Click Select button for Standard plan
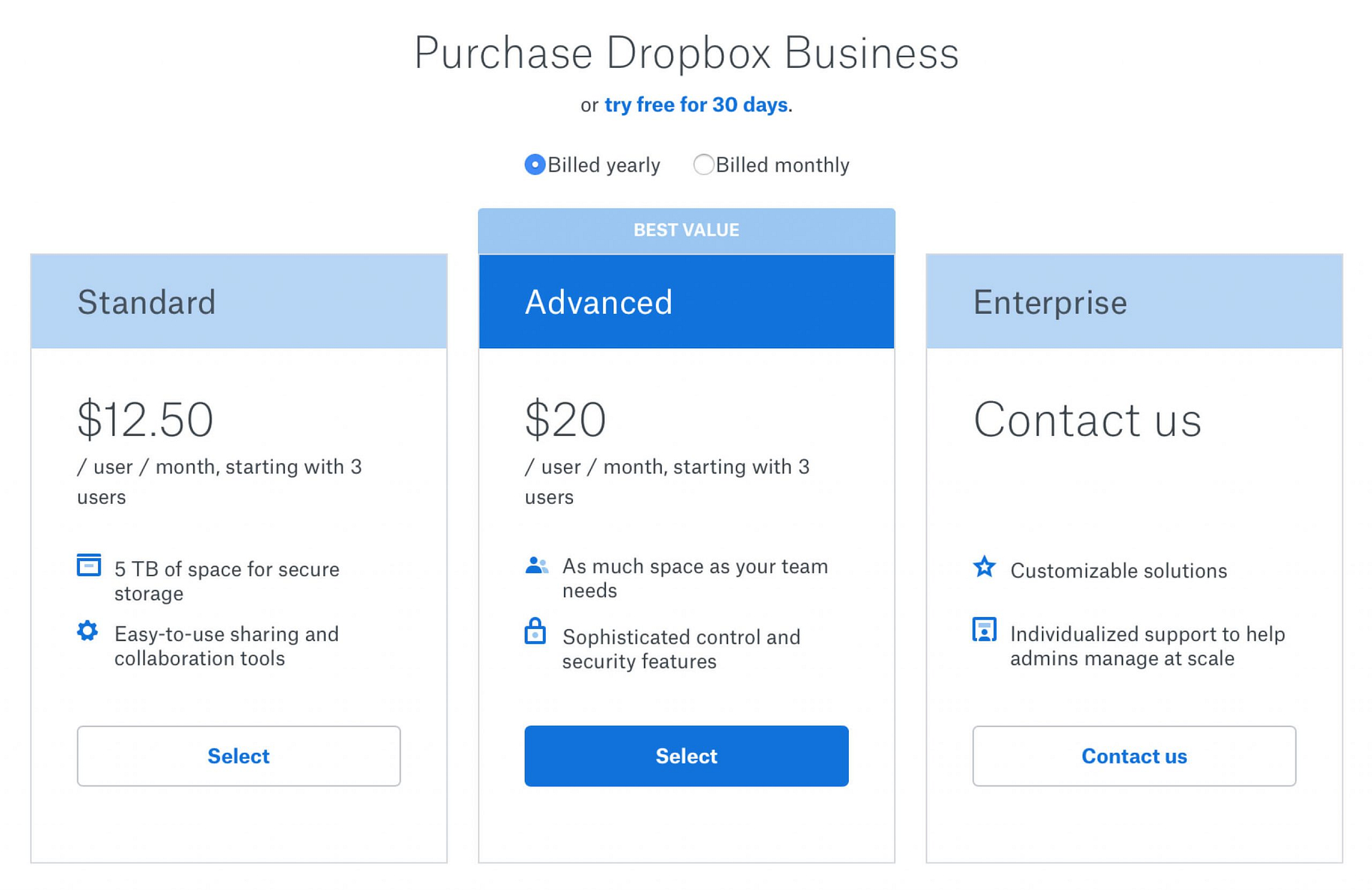 click(x=239, y=756)
